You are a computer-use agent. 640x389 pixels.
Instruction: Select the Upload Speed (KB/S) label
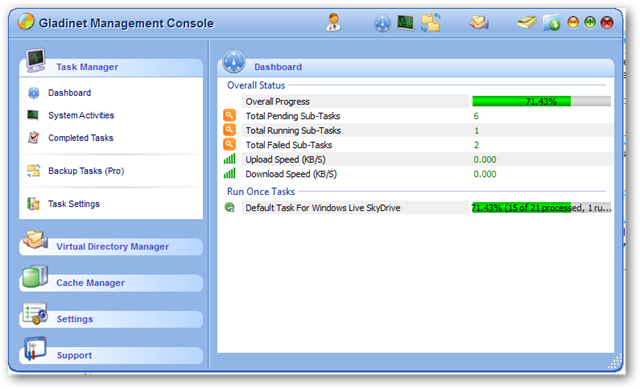(x=285, y=160)
